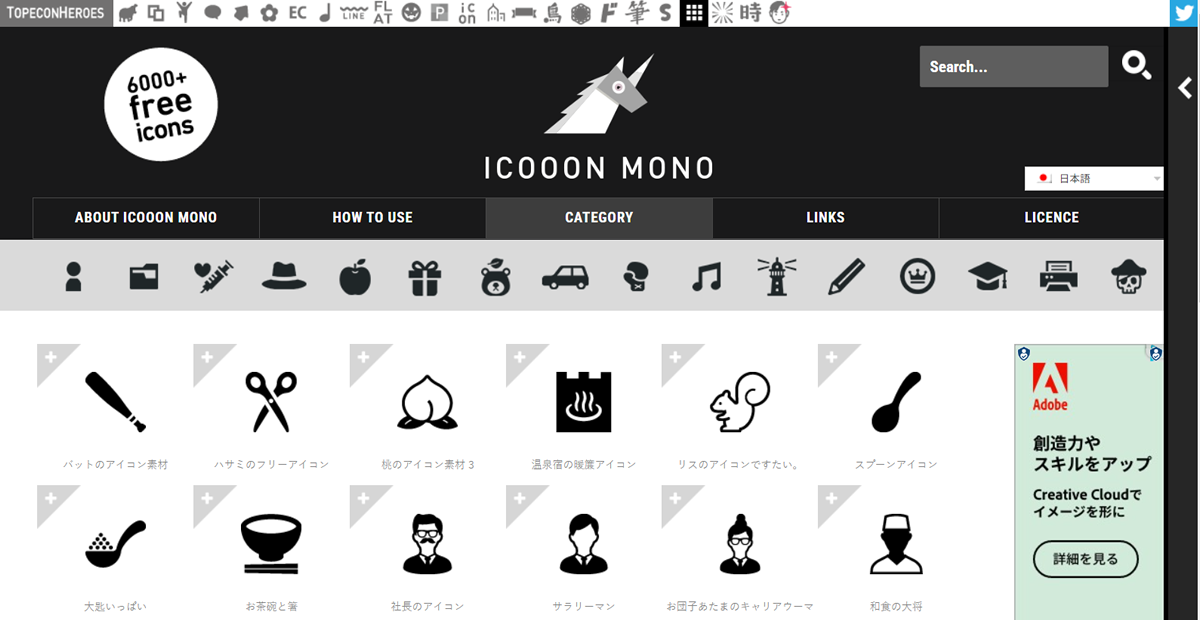Open the TOPECONHEROES link
Viewport: 1200px width, 620px height.
point(55,13)
